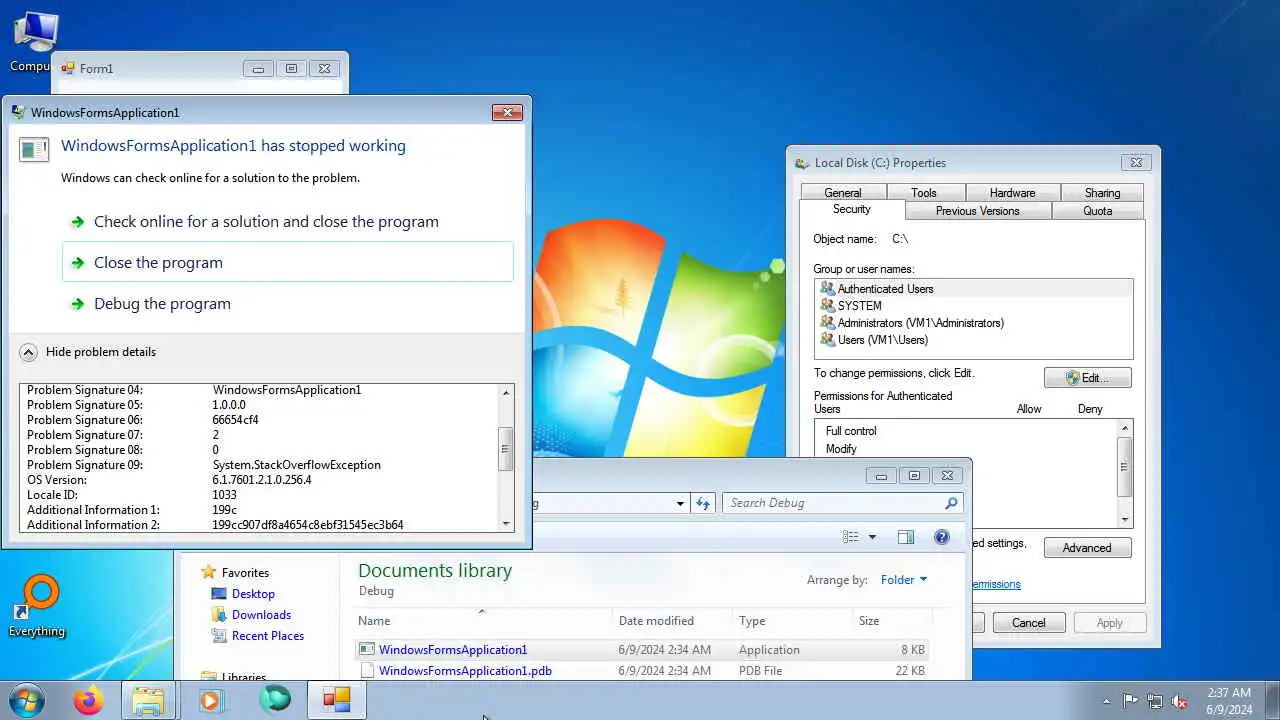Select Downloads under Favorites
The image size is (1280, 720).
coord(261,615)
